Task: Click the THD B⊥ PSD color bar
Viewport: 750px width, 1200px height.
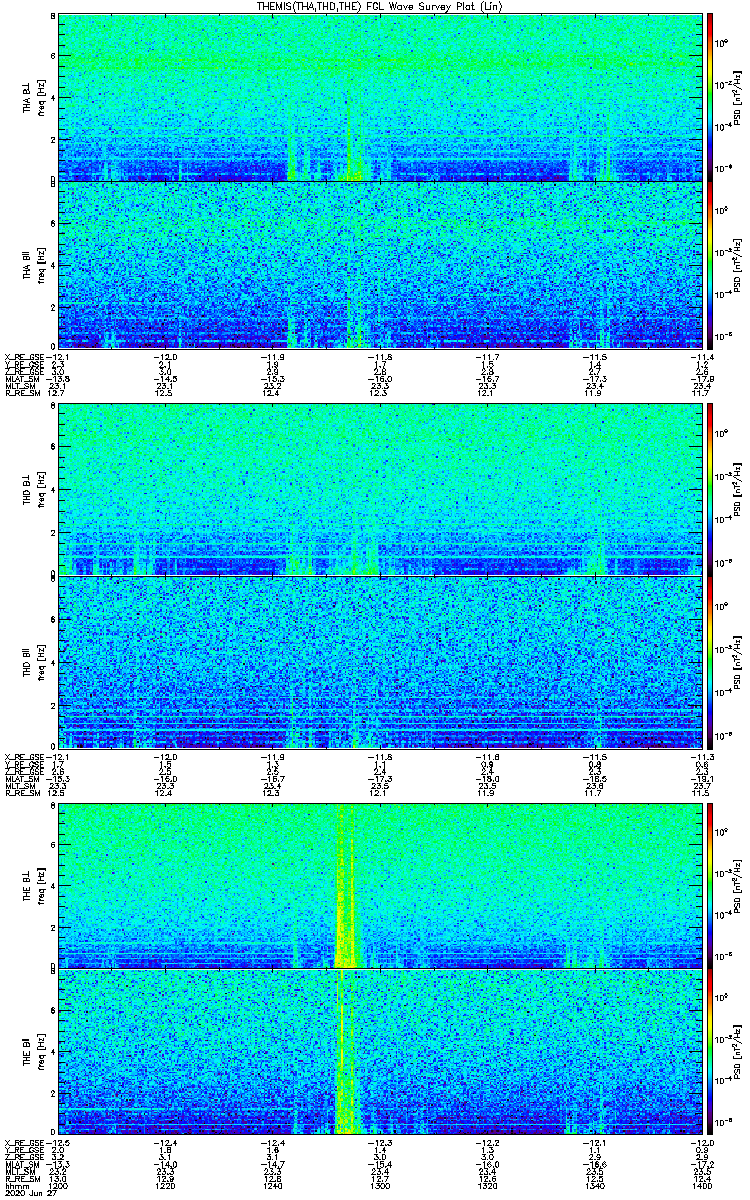Action: [x=711, y=489]
